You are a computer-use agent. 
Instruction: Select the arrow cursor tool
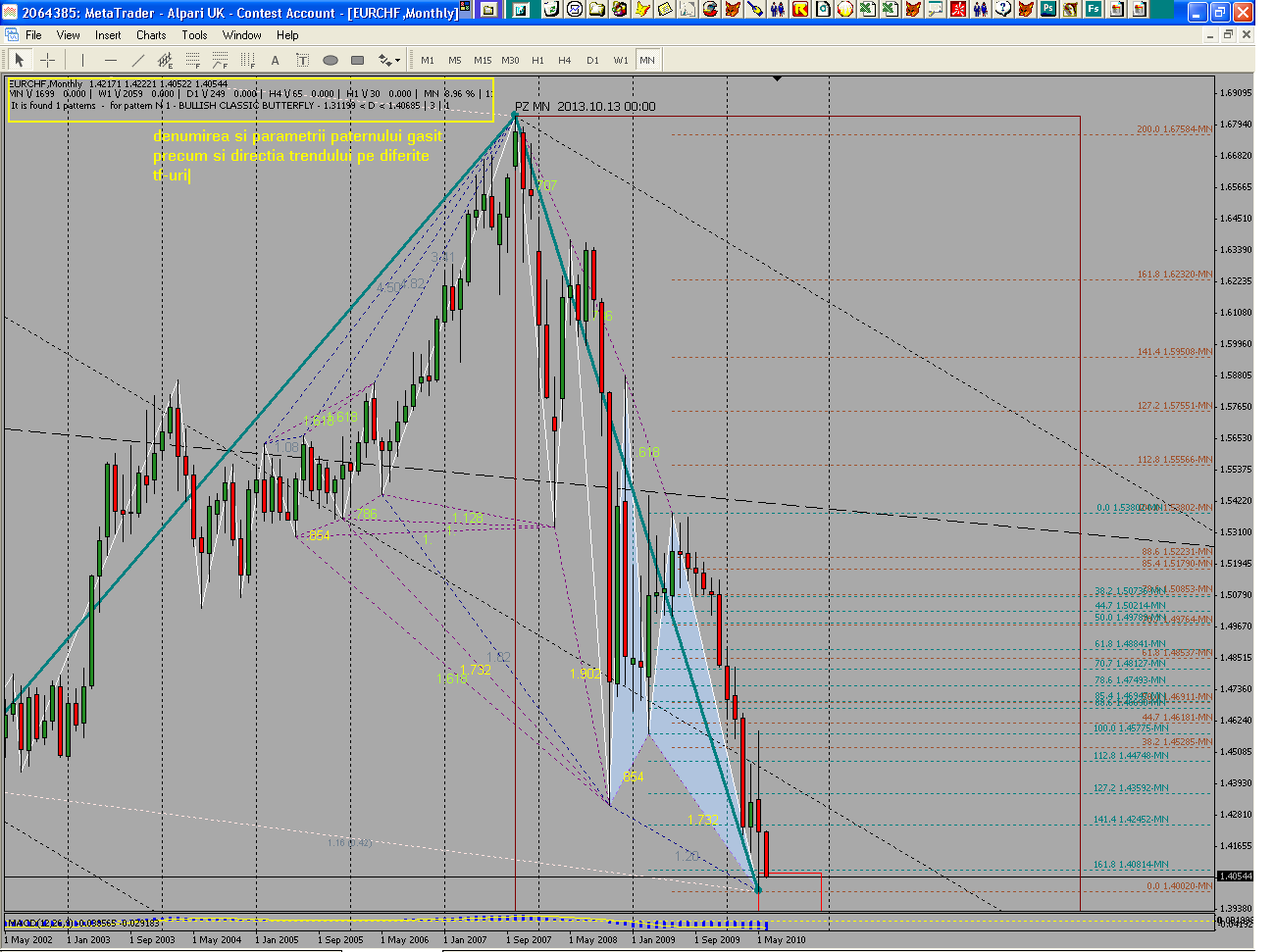pyautogui.click(x=20, y=60)
